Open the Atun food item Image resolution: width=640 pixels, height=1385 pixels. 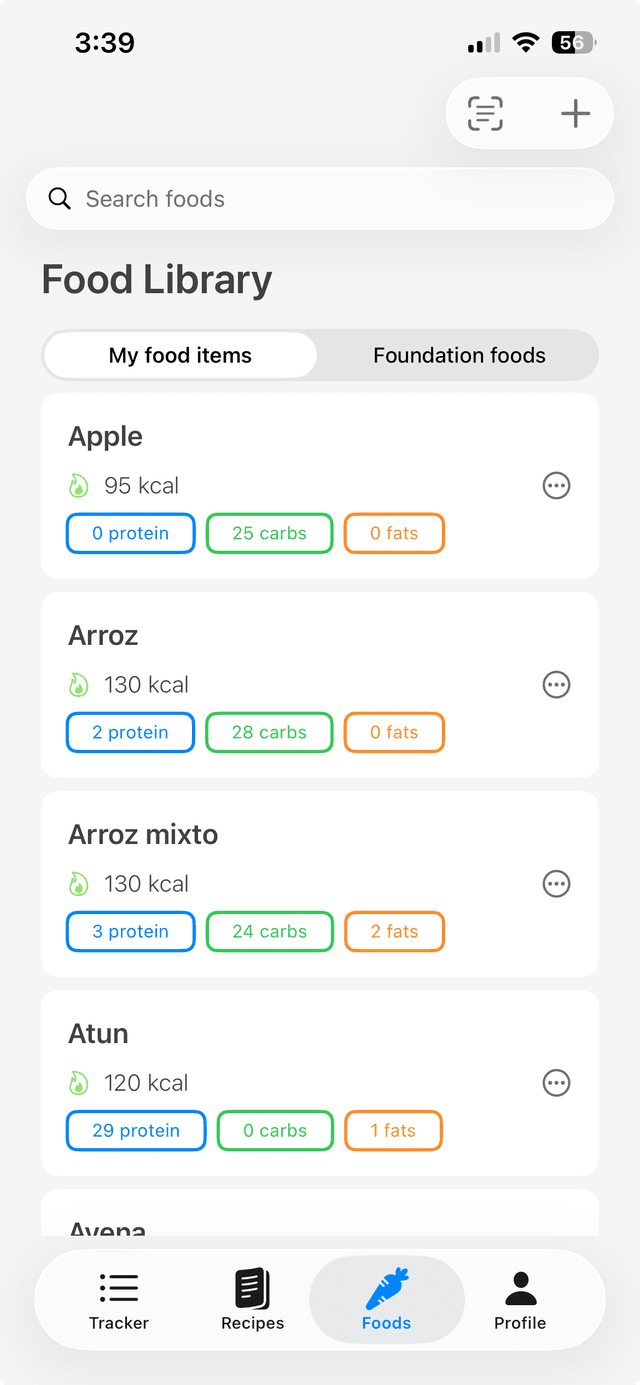(320, 1083)
